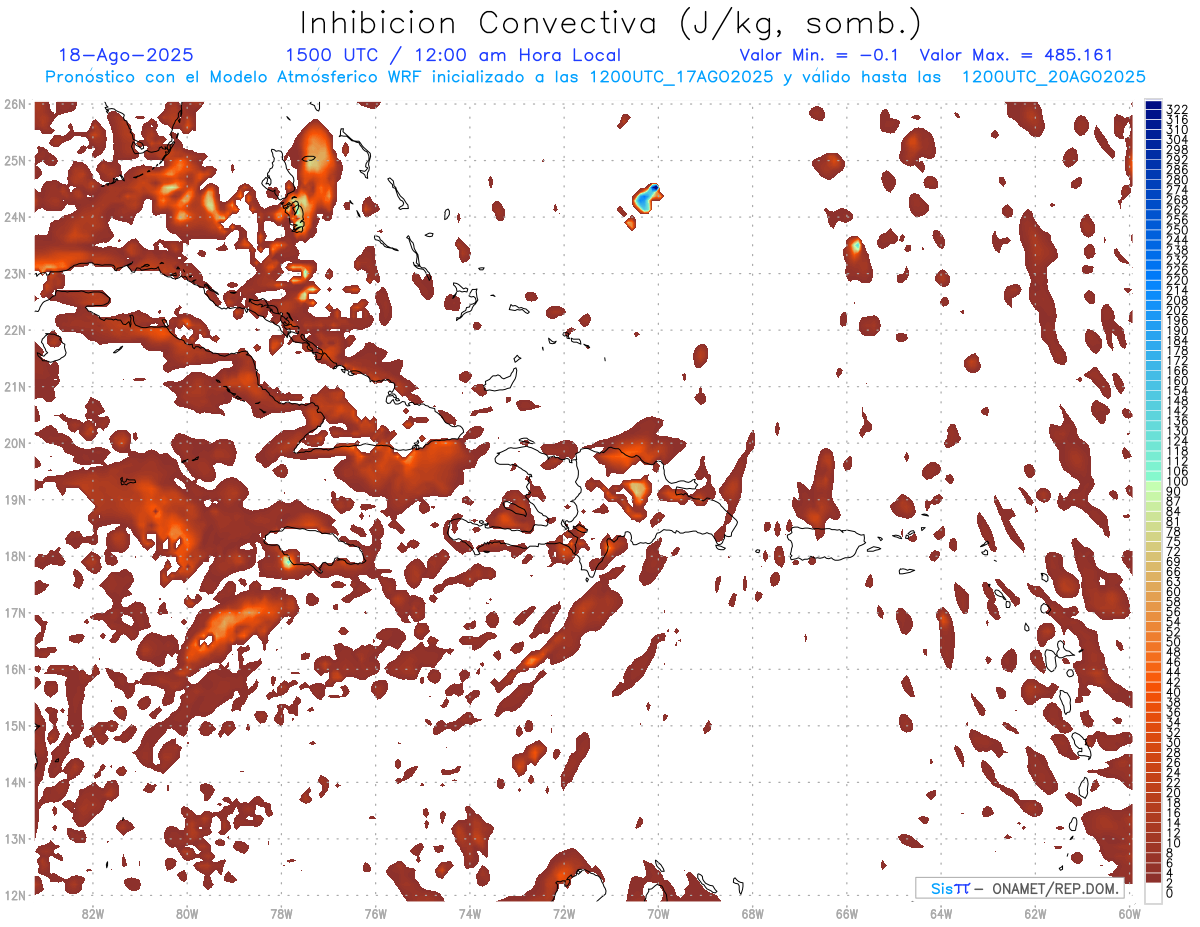1200x927 pixels.
Task: Select the "66W" longitude label
Action: tap(847, 914)
